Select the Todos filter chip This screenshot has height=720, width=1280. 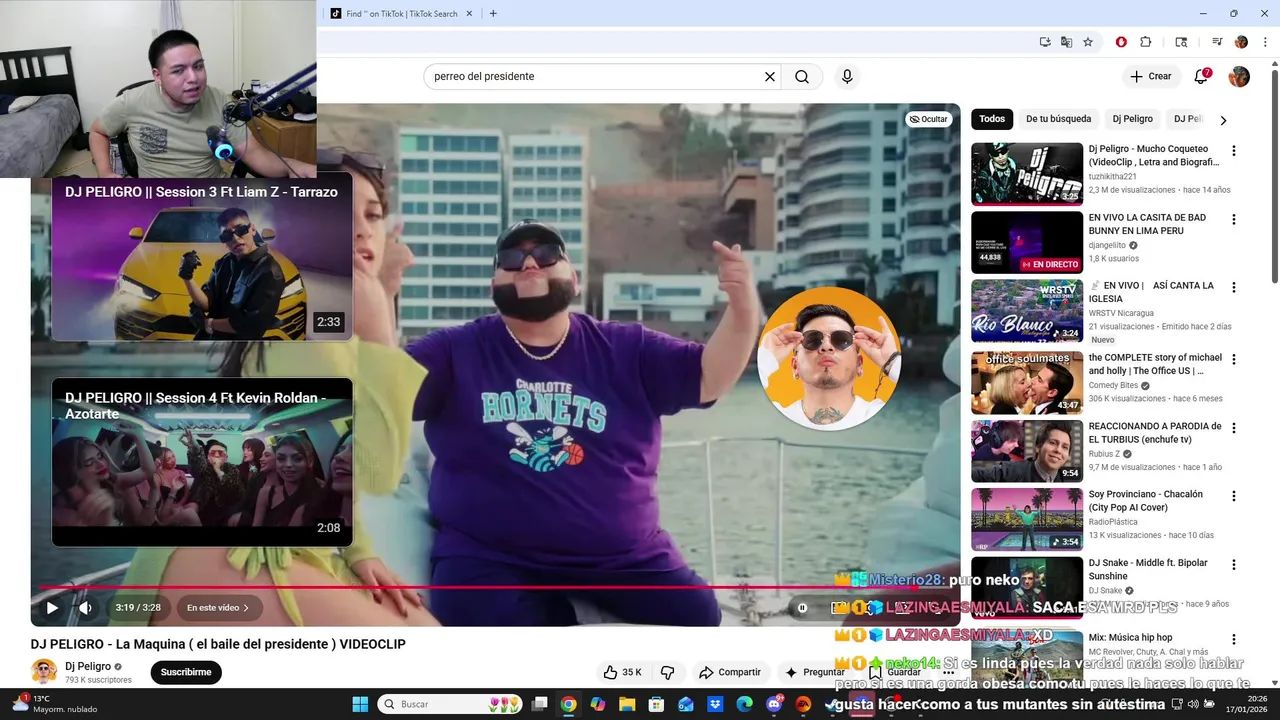tap(992, 119)
